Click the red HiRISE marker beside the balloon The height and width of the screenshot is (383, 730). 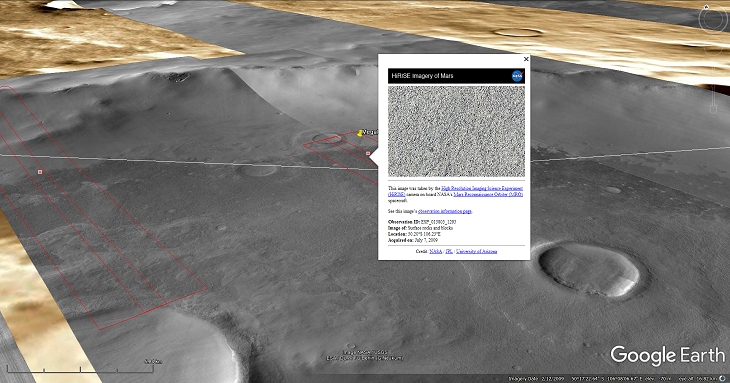(368, 153)
